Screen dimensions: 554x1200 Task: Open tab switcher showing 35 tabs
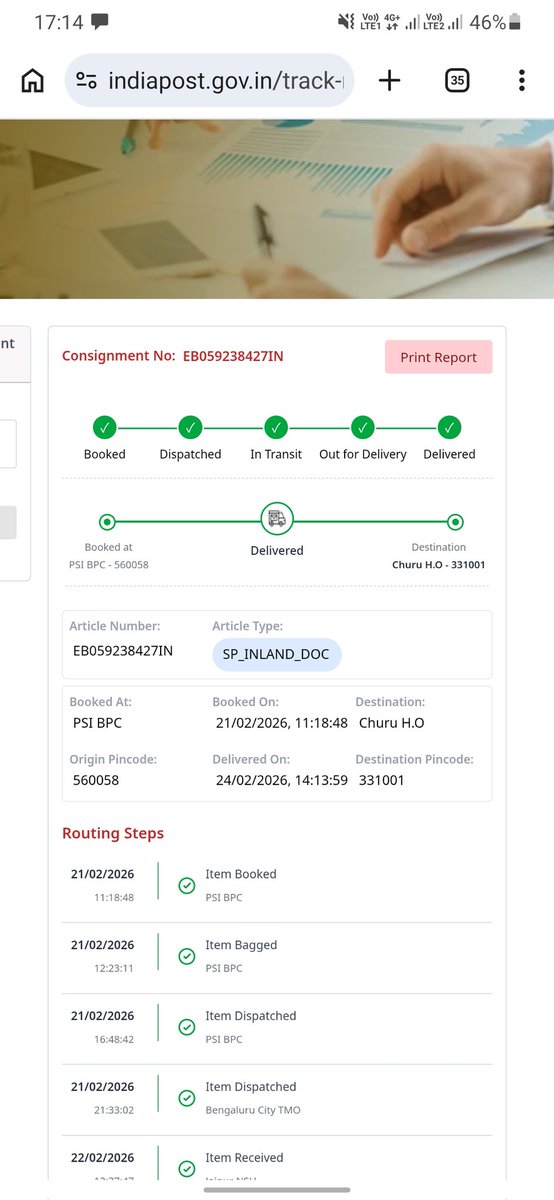pyautogui.click(x=457, y=81)
